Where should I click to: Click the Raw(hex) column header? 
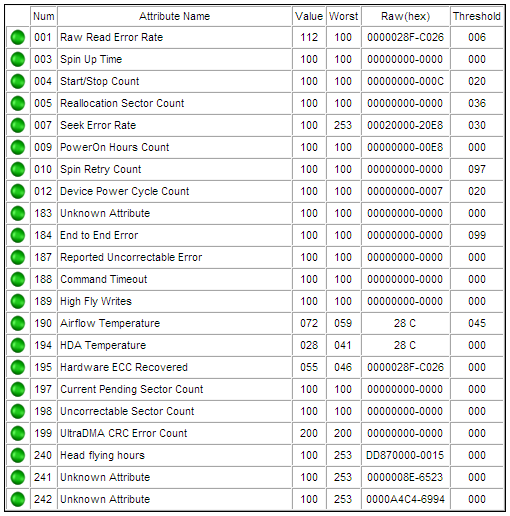pyautogui.click(x=405, y=16)
